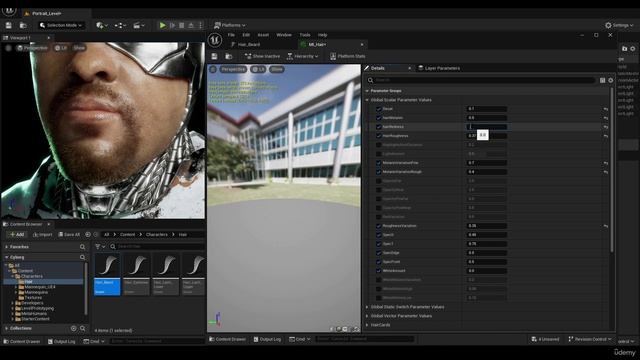This screenshot has width=640, height=360.
Task: Open the Tools menu of the material editor
Action: (x=304, y=35)
